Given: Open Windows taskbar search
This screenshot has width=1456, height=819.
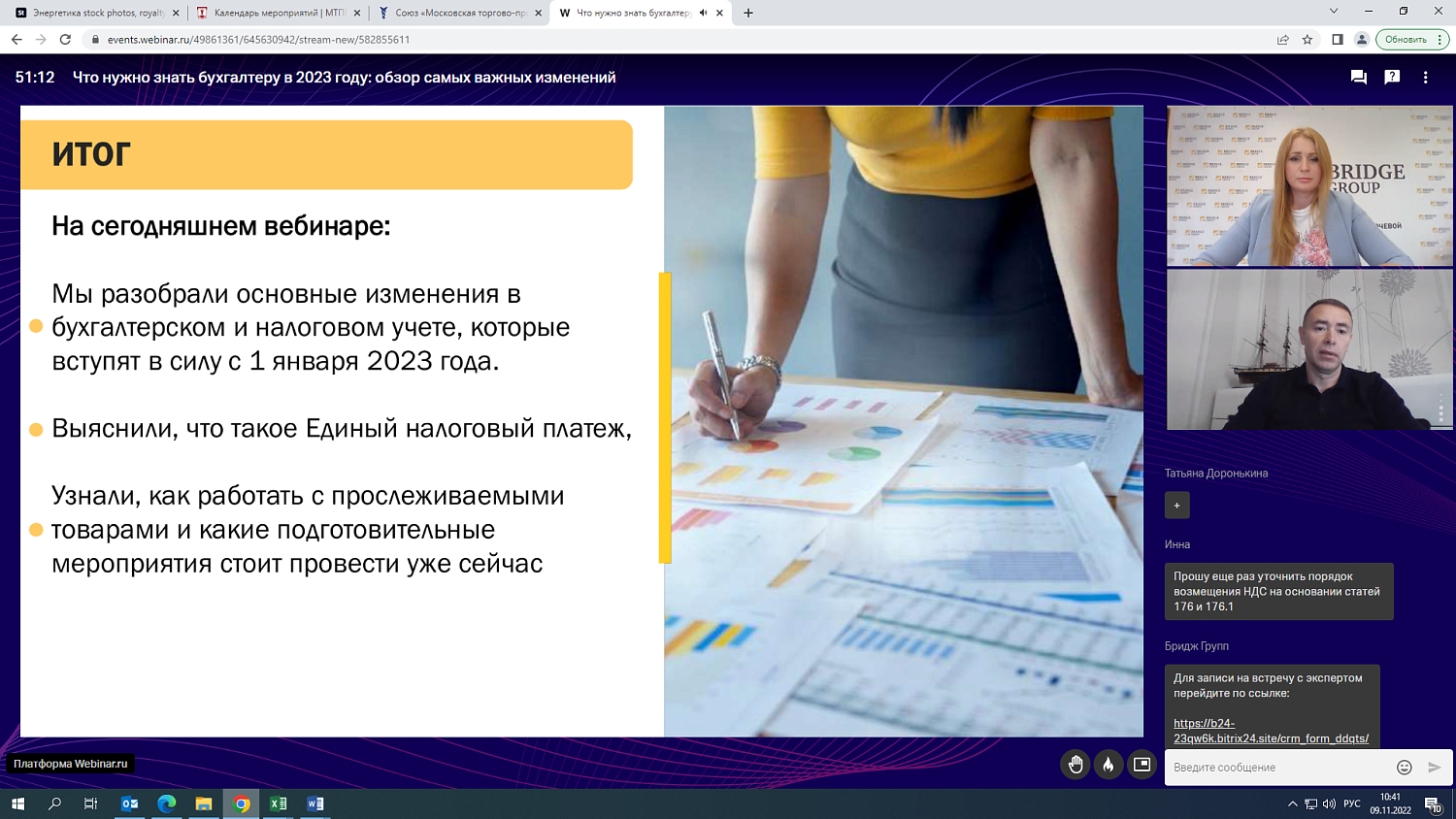Looking at the screenshot, I should (54, 803).
